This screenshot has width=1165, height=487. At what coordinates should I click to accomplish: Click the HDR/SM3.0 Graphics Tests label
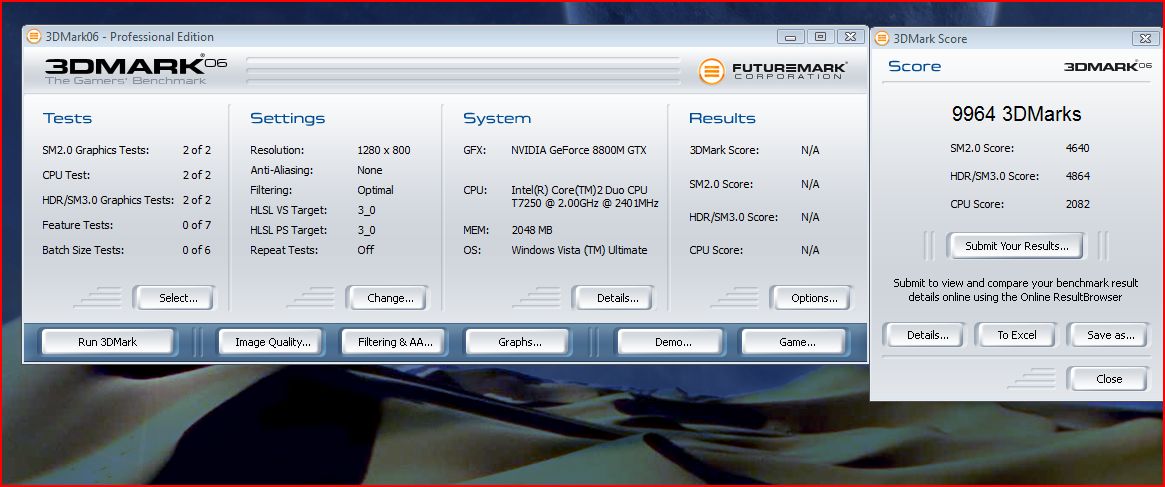(108, 200)
